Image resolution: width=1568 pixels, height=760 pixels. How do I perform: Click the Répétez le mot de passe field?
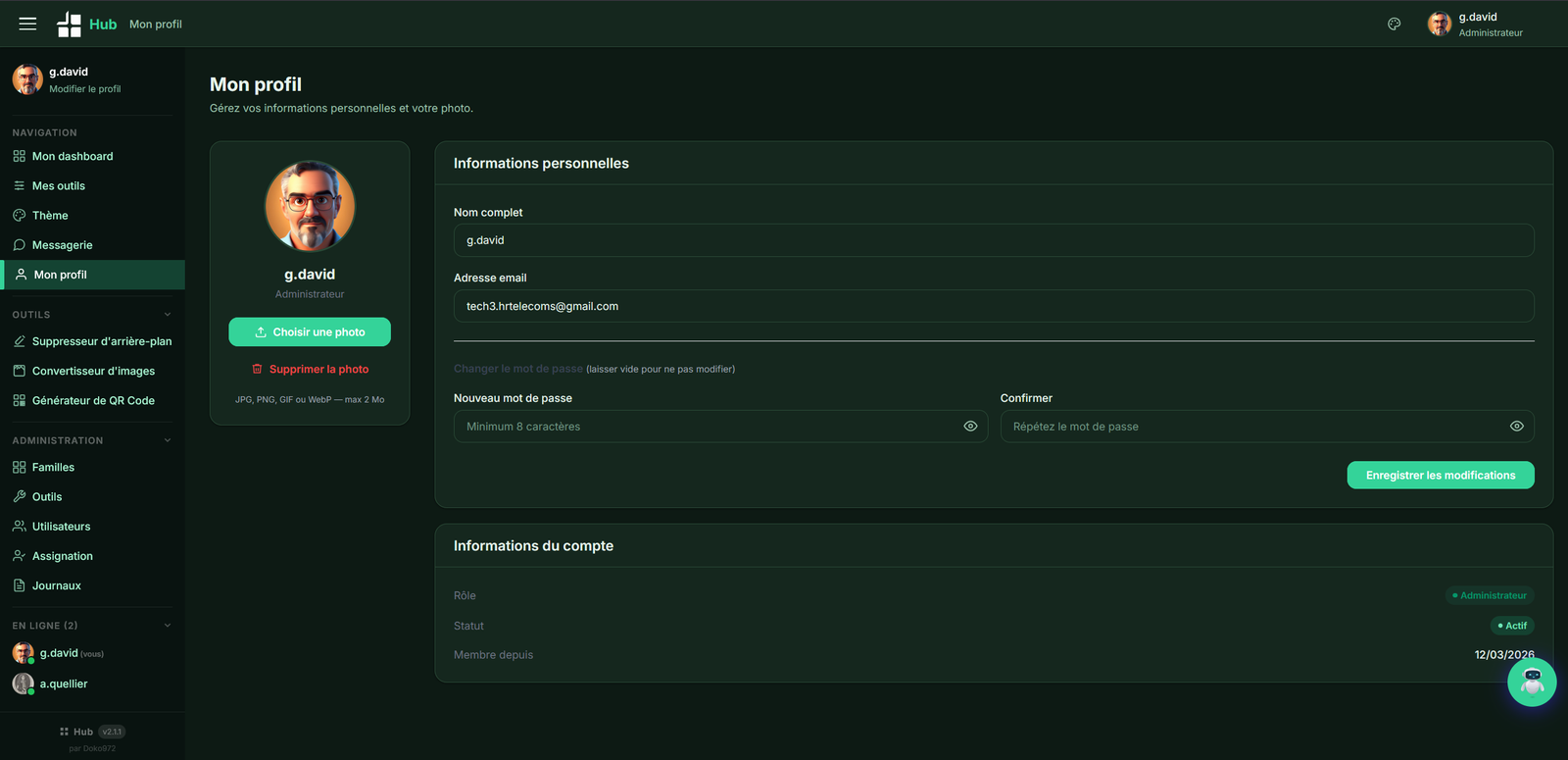[1267, 427]
